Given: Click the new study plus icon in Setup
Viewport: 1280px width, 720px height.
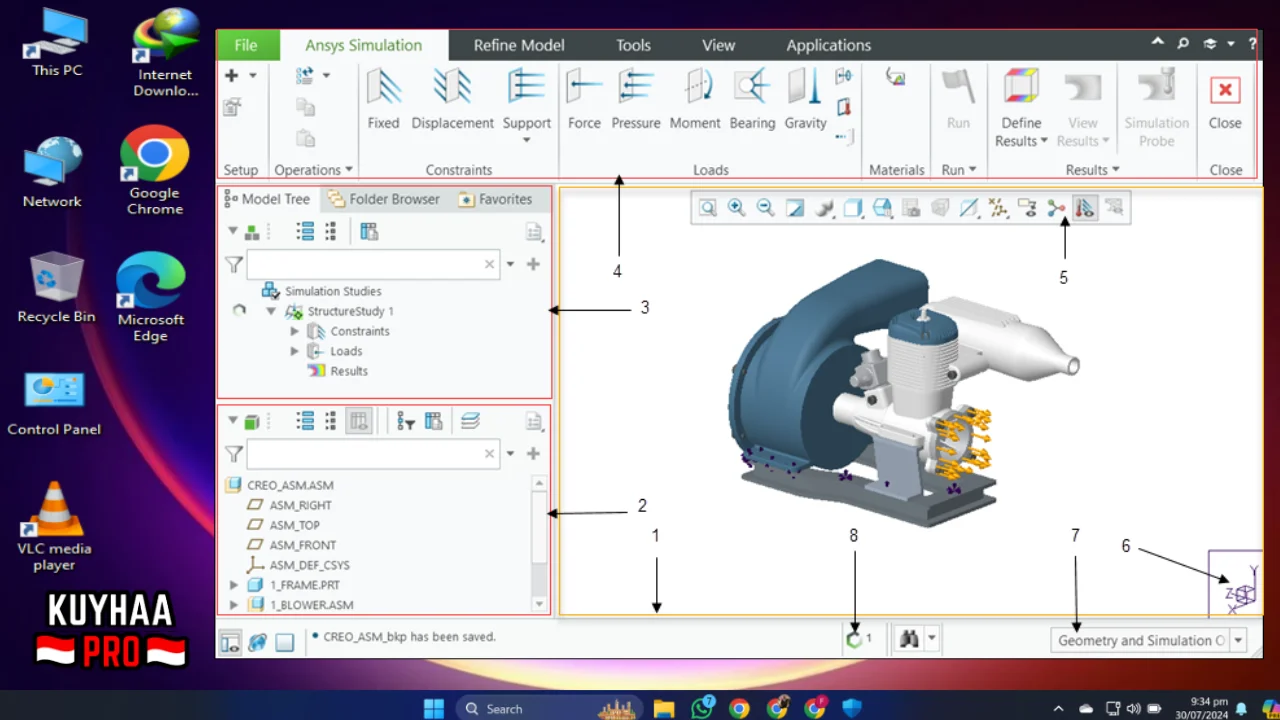Looking at the screenshot, I should coord(231,76).
